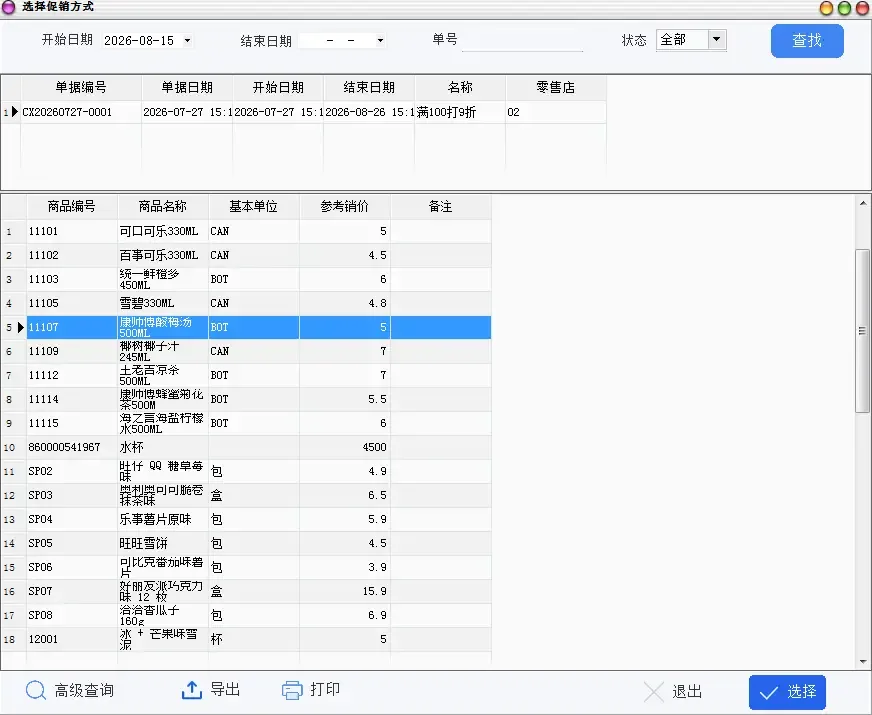
Task: Click the 商品名称 column header
Action: pyautogui.click(x=162, y=207)
